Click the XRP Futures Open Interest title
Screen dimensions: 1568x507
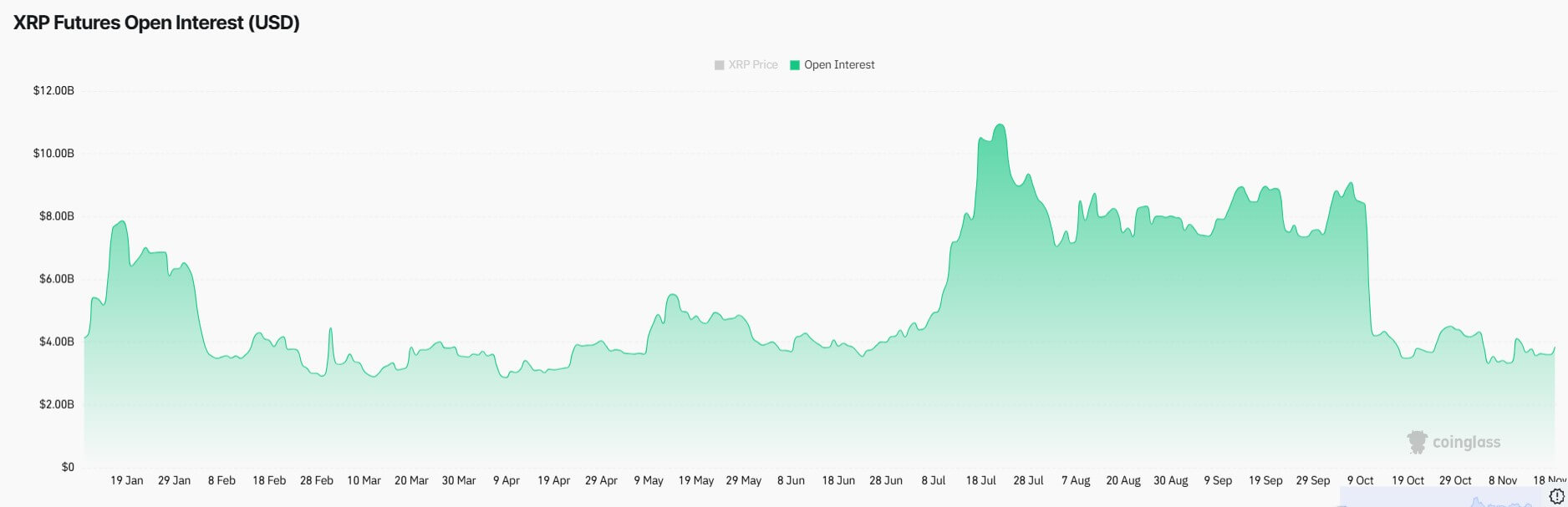click(x=156, y=23)
